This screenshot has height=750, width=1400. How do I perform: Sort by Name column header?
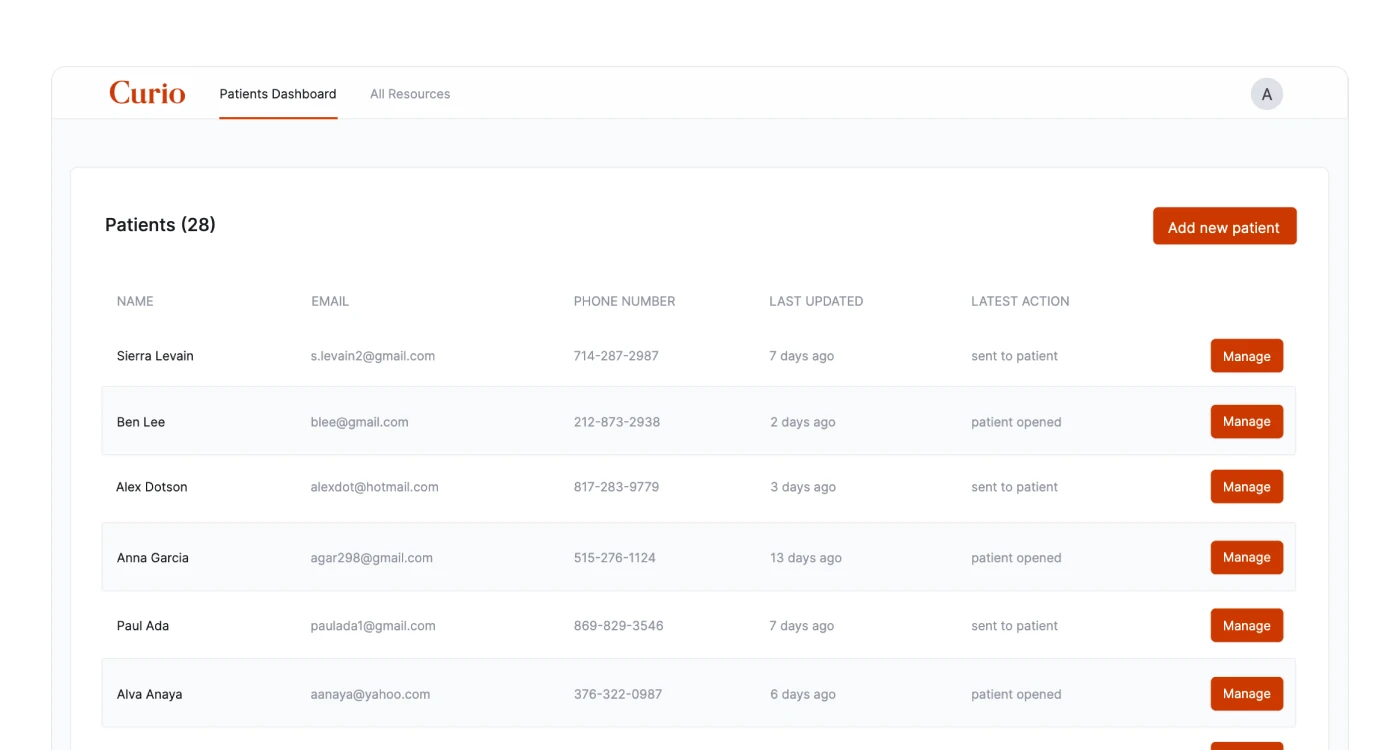(135, 301)
